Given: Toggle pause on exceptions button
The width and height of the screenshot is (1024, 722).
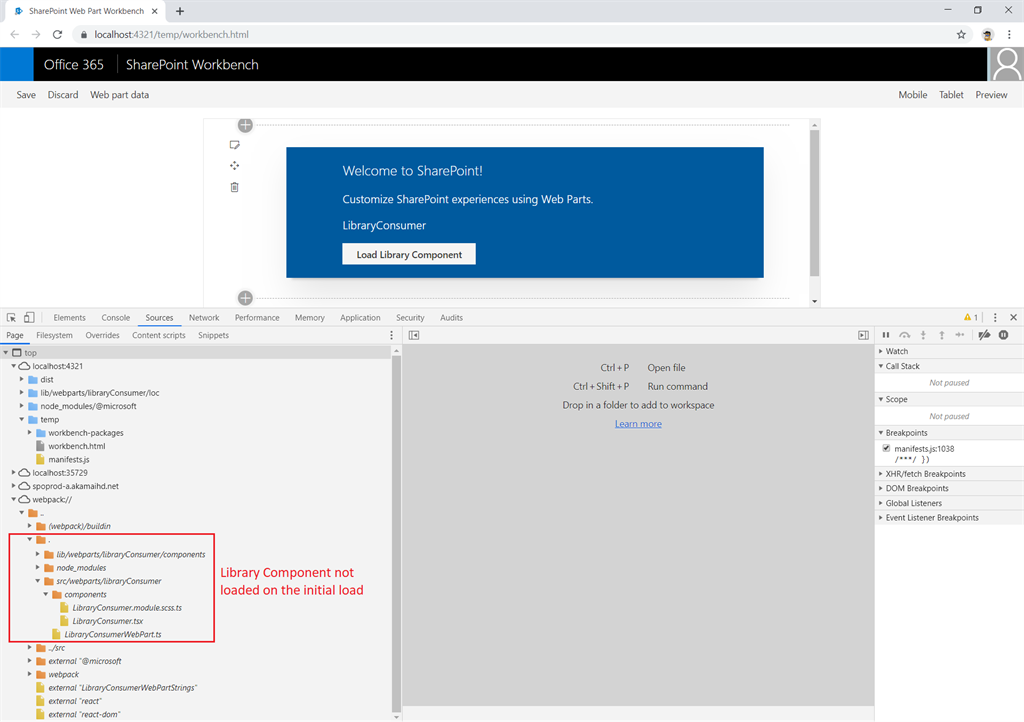Looking at the screenshot, I should click(x=1003, y=335).
